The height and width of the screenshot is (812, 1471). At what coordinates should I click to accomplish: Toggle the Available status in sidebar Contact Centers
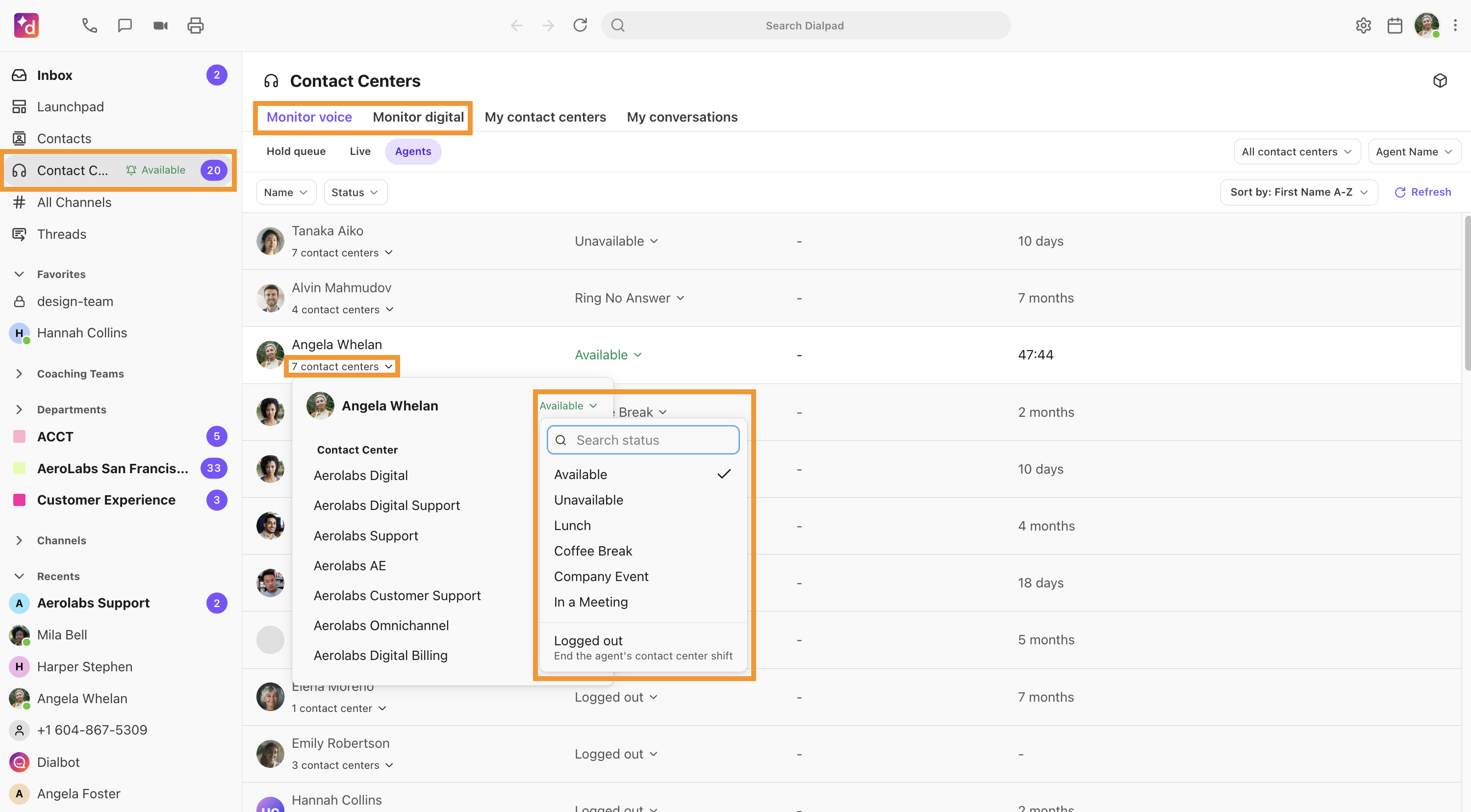156,170
